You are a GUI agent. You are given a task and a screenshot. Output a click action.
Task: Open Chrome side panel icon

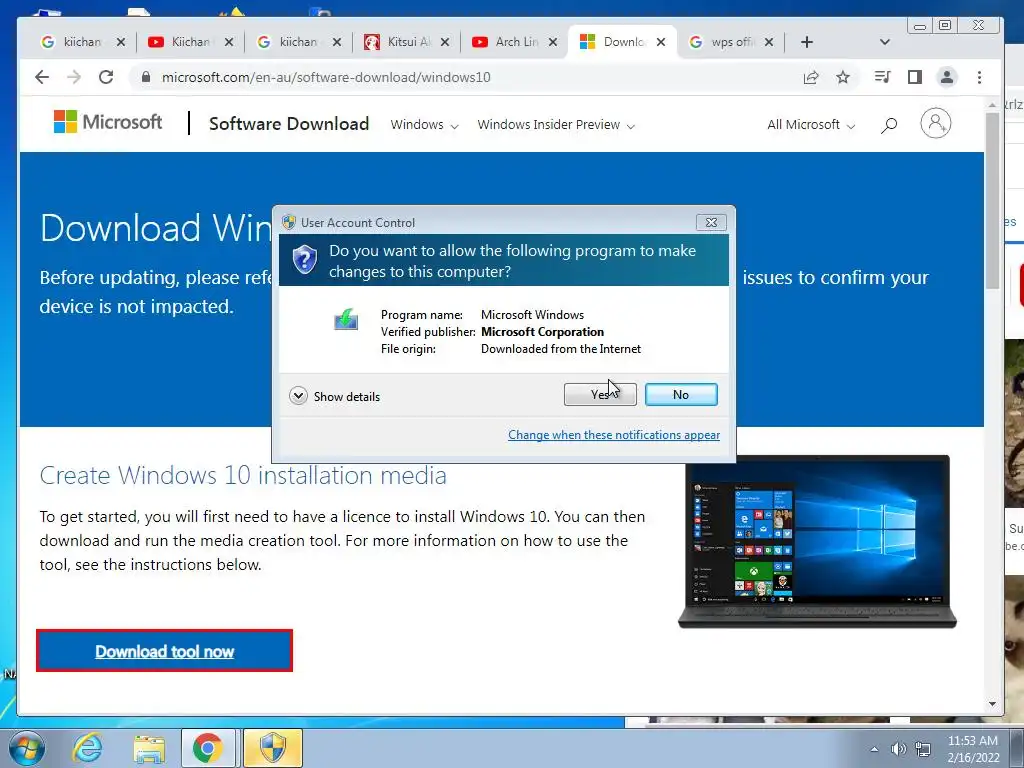pyautogui.click(x=915, y=77)
